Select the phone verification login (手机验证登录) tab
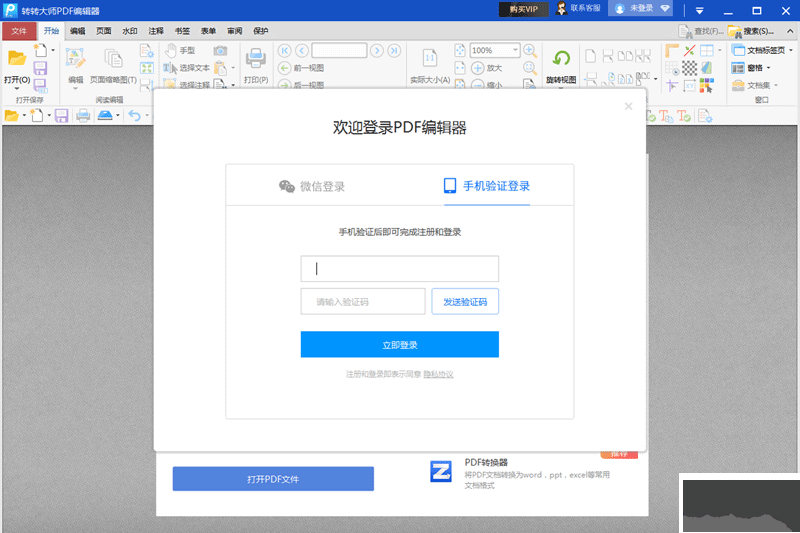 coord(487,186)
